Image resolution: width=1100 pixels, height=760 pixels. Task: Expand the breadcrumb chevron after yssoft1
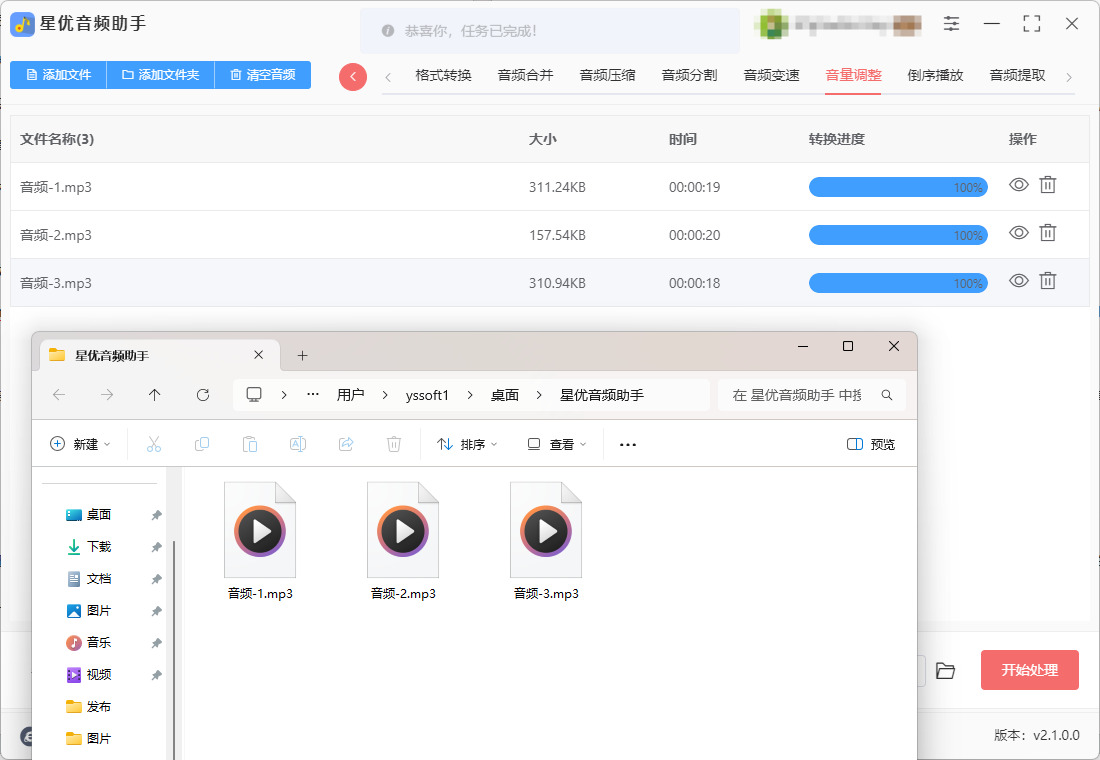[469, 395]
